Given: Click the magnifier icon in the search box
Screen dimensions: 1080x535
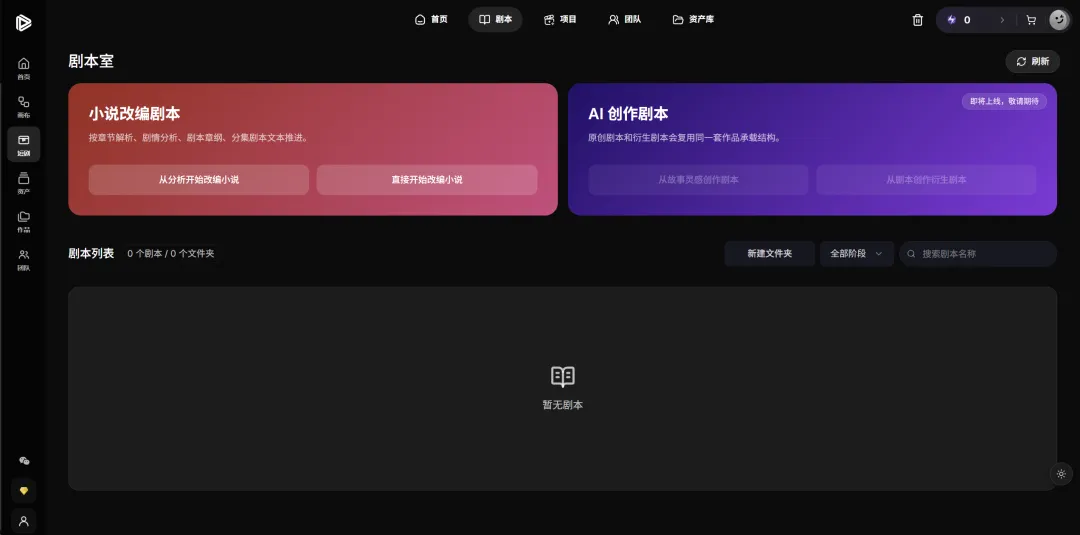Looking at the screenshot, I should pos(911,253).
